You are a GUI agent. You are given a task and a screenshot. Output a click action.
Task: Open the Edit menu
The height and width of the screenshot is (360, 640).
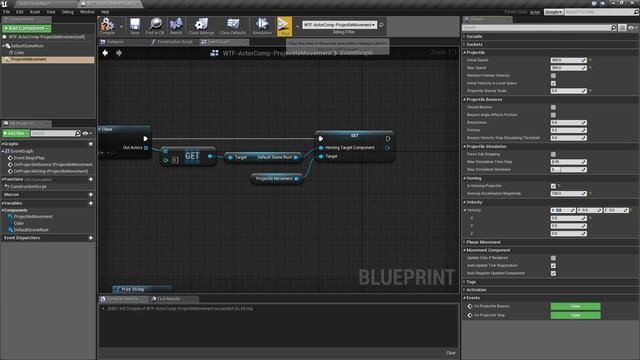[20, 12]
